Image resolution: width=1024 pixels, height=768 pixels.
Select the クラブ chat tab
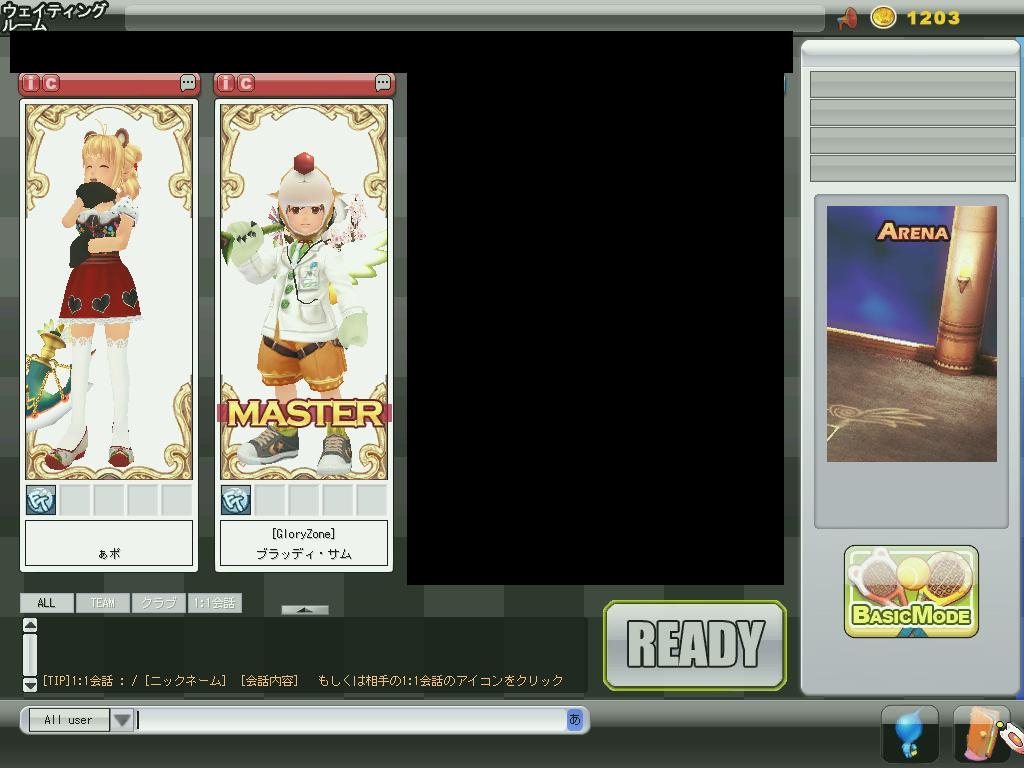click(x=158, y=603)
